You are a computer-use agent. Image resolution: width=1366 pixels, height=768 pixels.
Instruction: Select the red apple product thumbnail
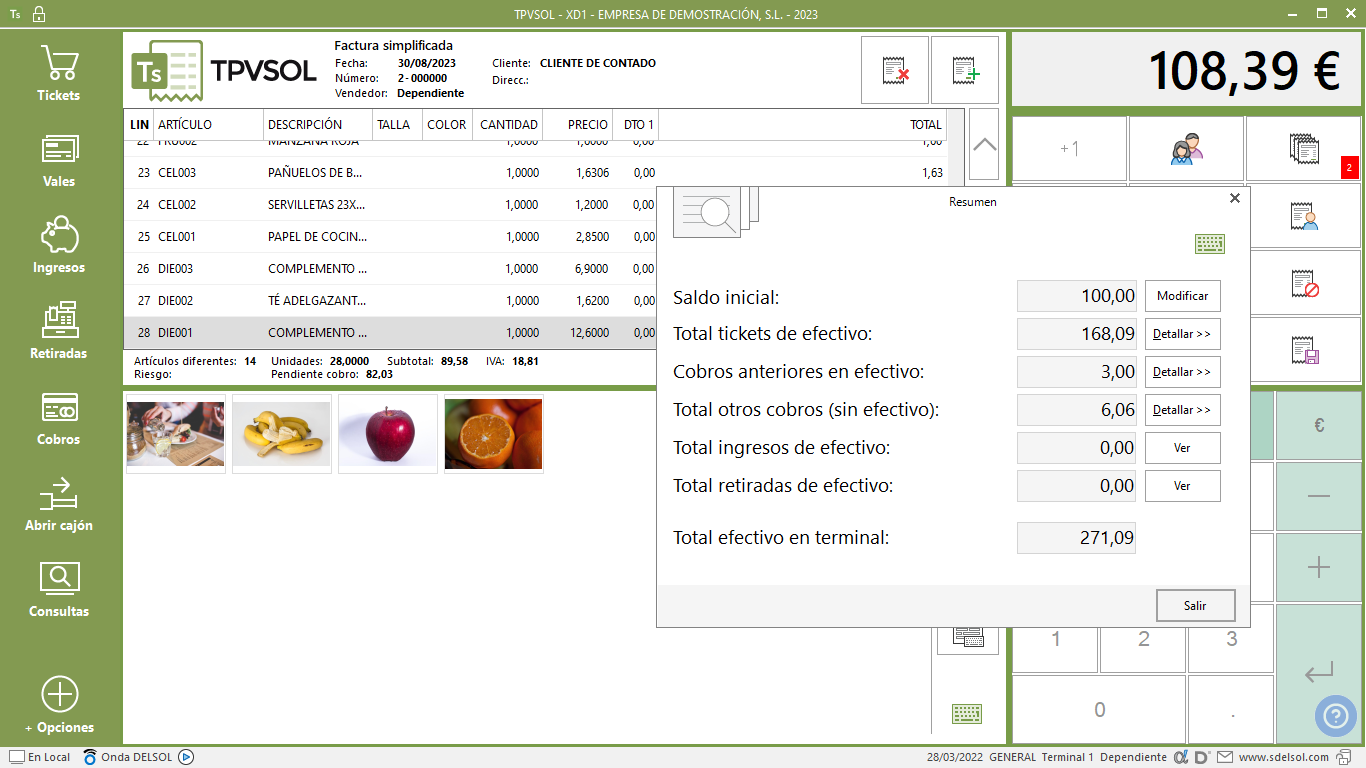coord(388,434)
